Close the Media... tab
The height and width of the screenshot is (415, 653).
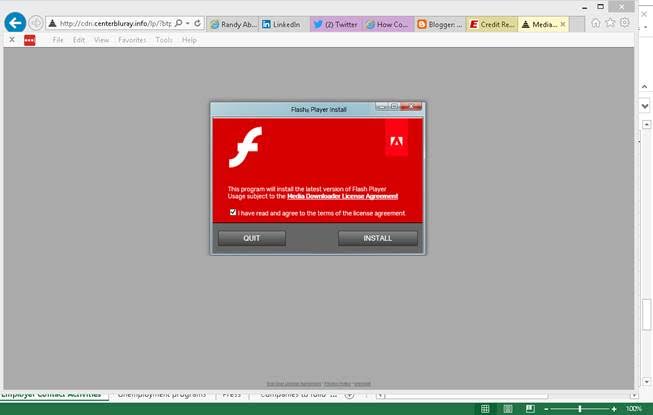tap(563, 25)
